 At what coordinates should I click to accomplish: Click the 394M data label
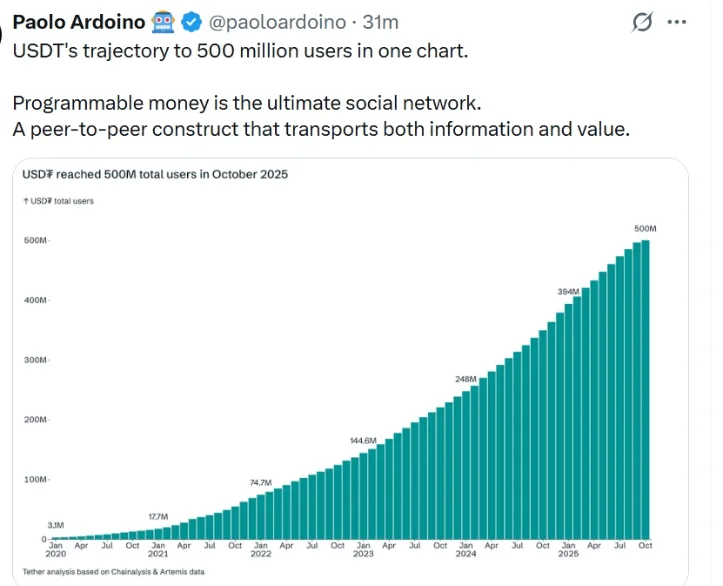569,291
